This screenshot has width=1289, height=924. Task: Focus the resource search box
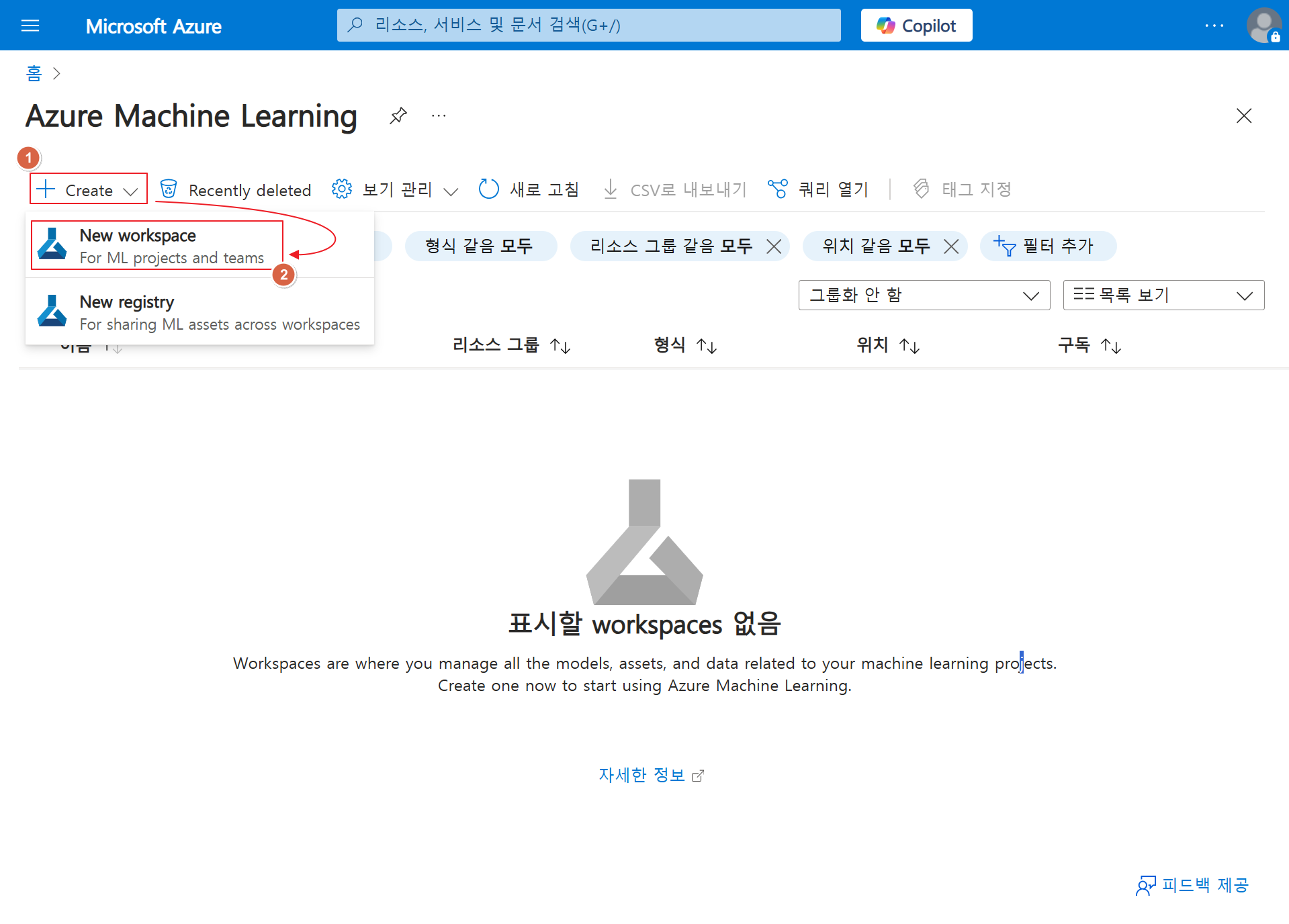(588, 26)
